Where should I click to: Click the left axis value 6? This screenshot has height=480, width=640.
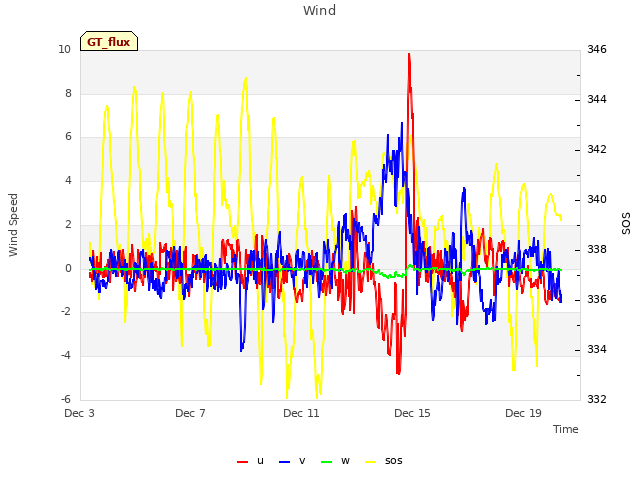point(68,137)
